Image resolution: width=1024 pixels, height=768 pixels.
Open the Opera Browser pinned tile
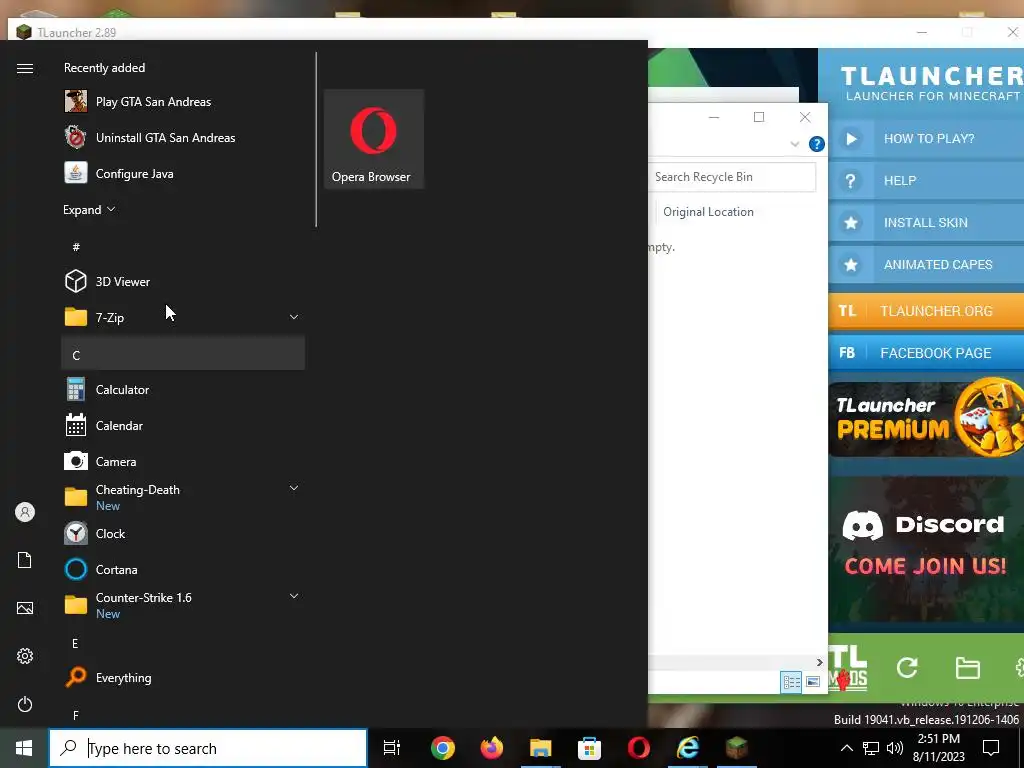[374, 139]
